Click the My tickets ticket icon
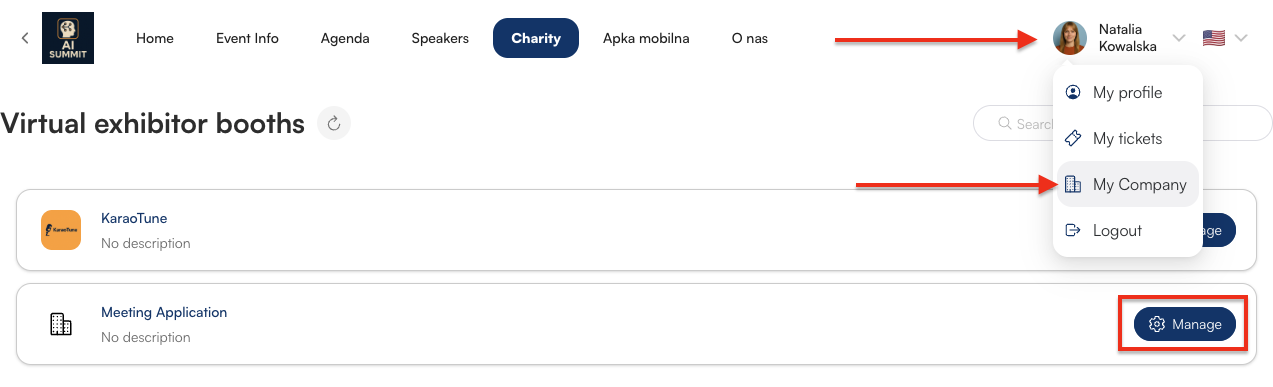The height and width of the screenshot is (387, 1273). [x=1073, y=138]
